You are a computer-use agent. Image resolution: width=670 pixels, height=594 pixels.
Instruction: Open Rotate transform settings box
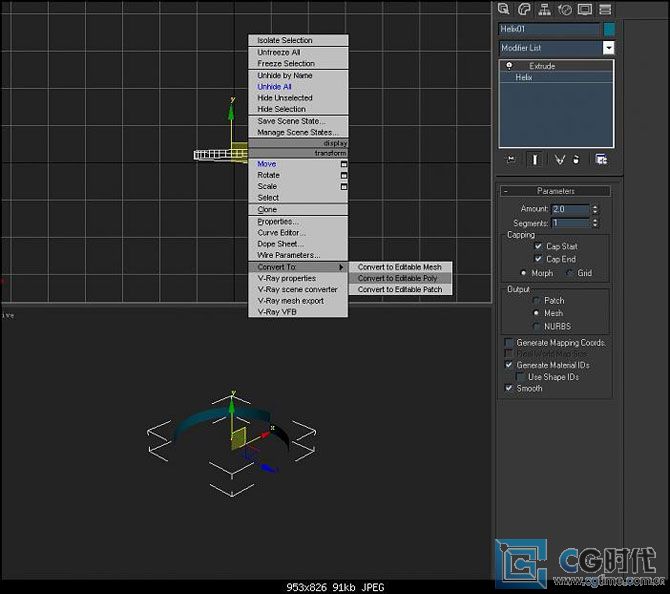click(344, 175)
